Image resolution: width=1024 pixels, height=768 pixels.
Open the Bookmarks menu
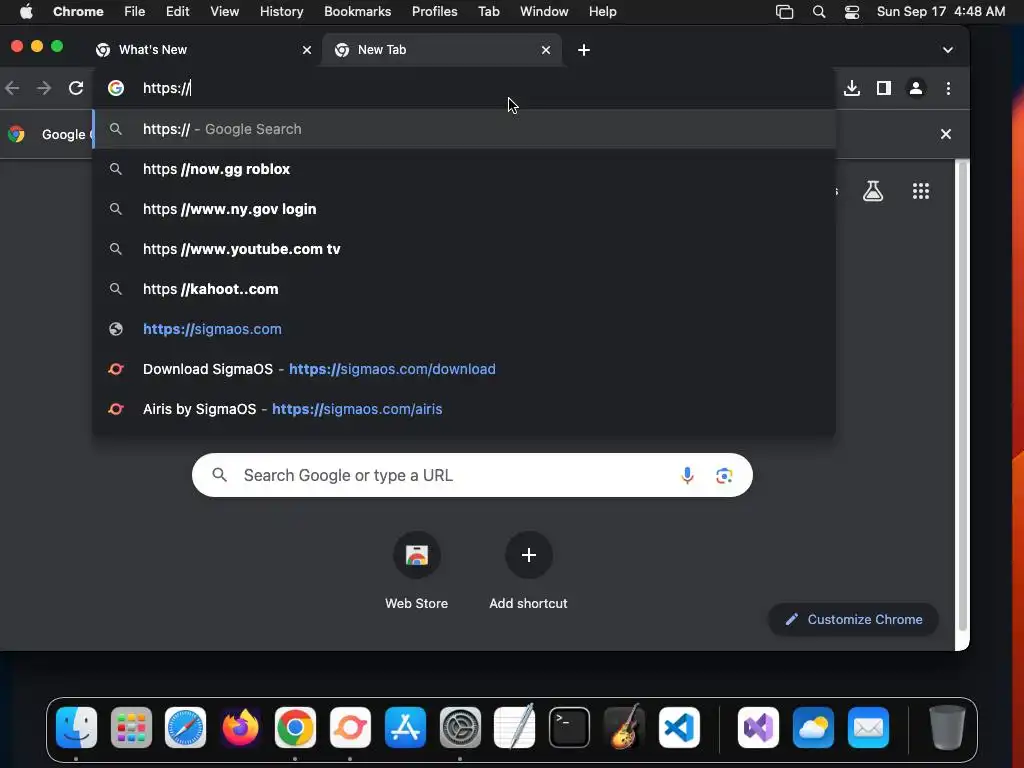tap(357, 11)
